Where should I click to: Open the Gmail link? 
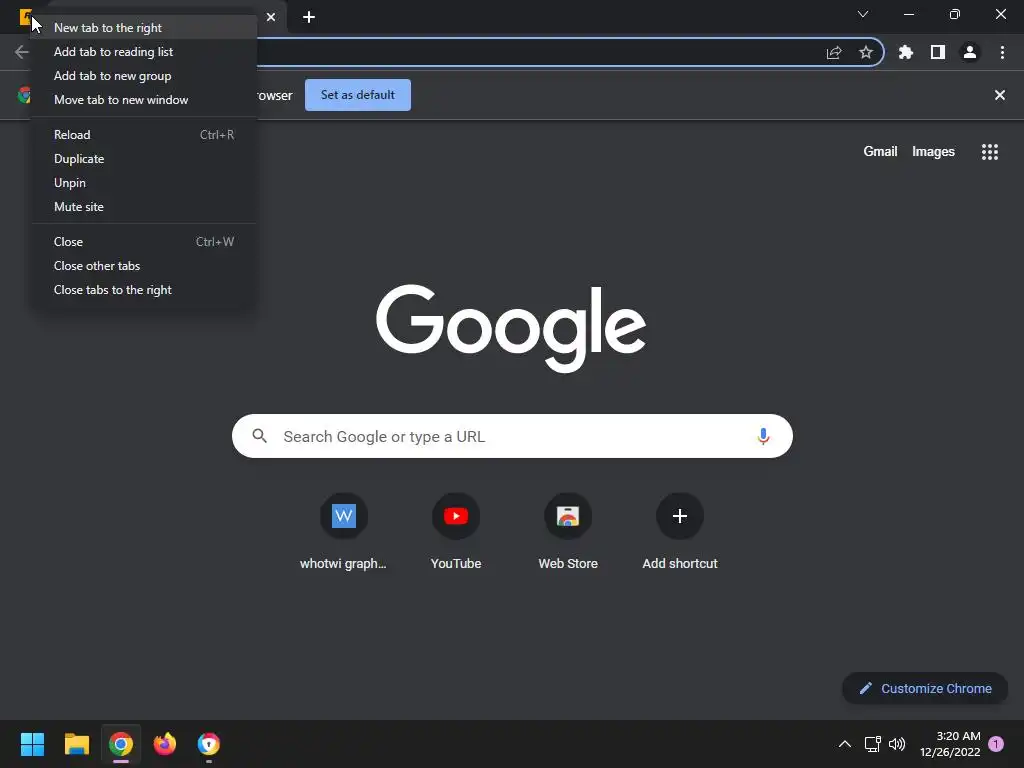coord(880,152)
